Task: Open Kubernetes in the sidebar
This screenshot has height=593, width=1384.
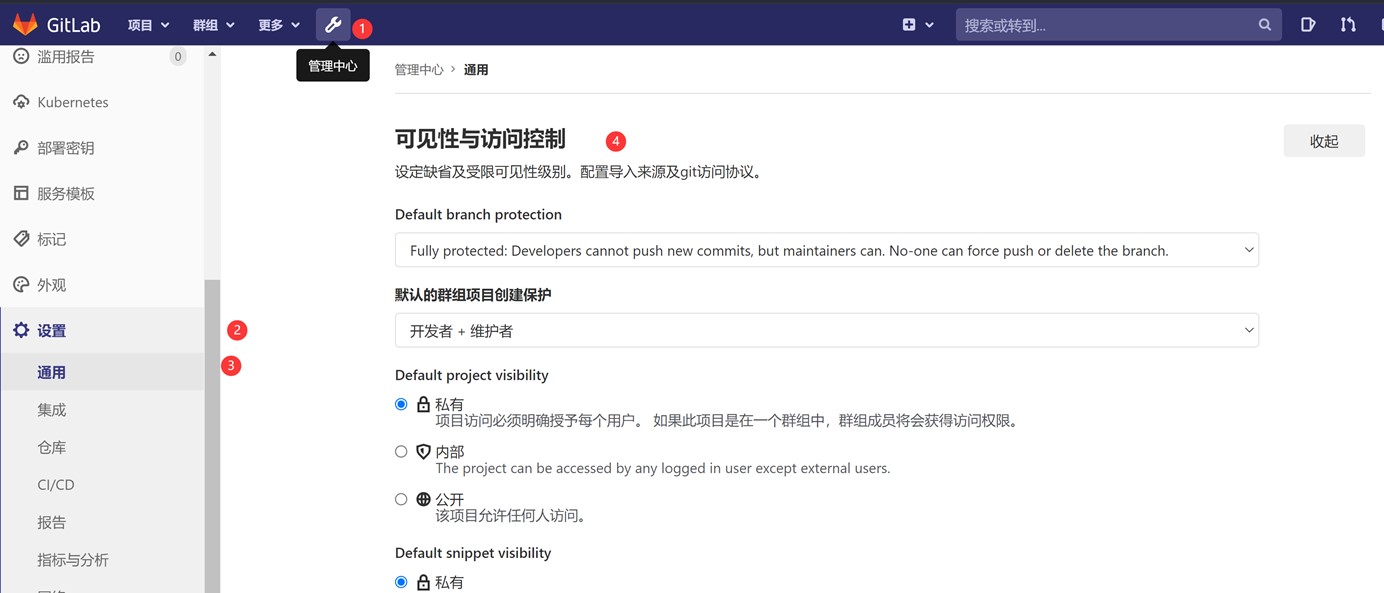Action: tap(72, 102)
